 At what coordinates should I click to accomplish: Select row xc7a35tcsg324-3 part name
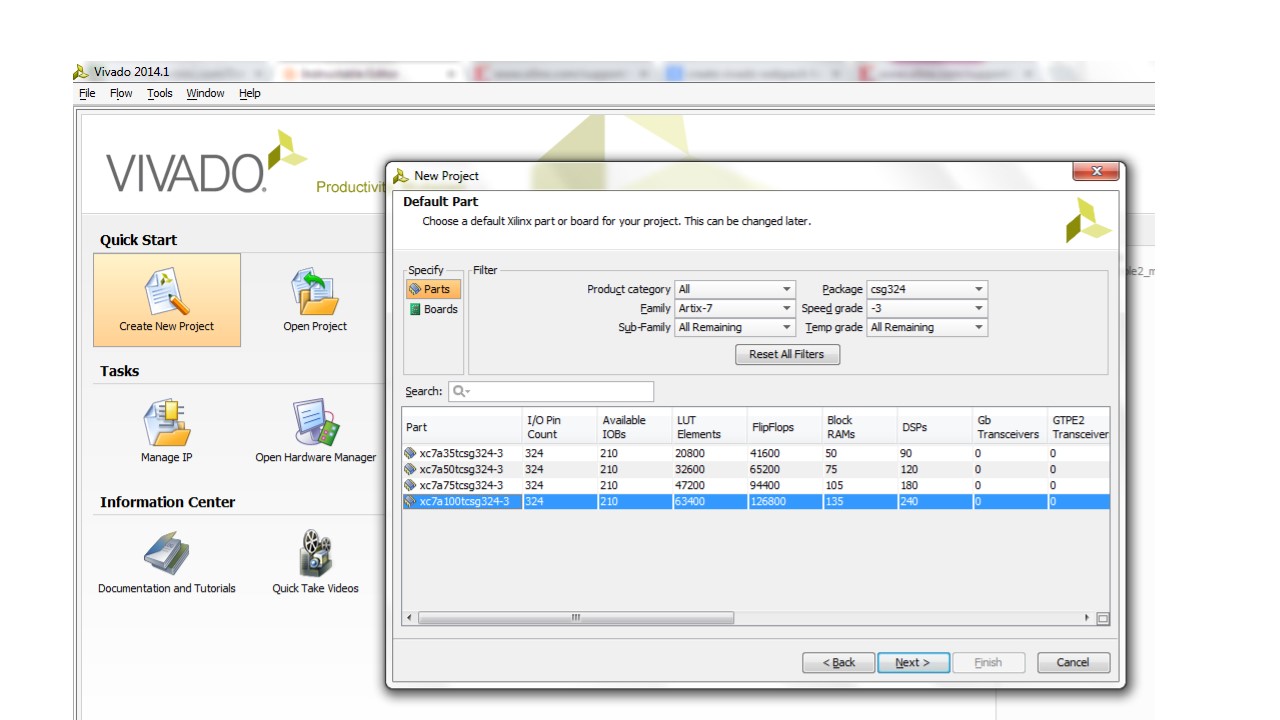pyautogui.click(x=461, y=453)
